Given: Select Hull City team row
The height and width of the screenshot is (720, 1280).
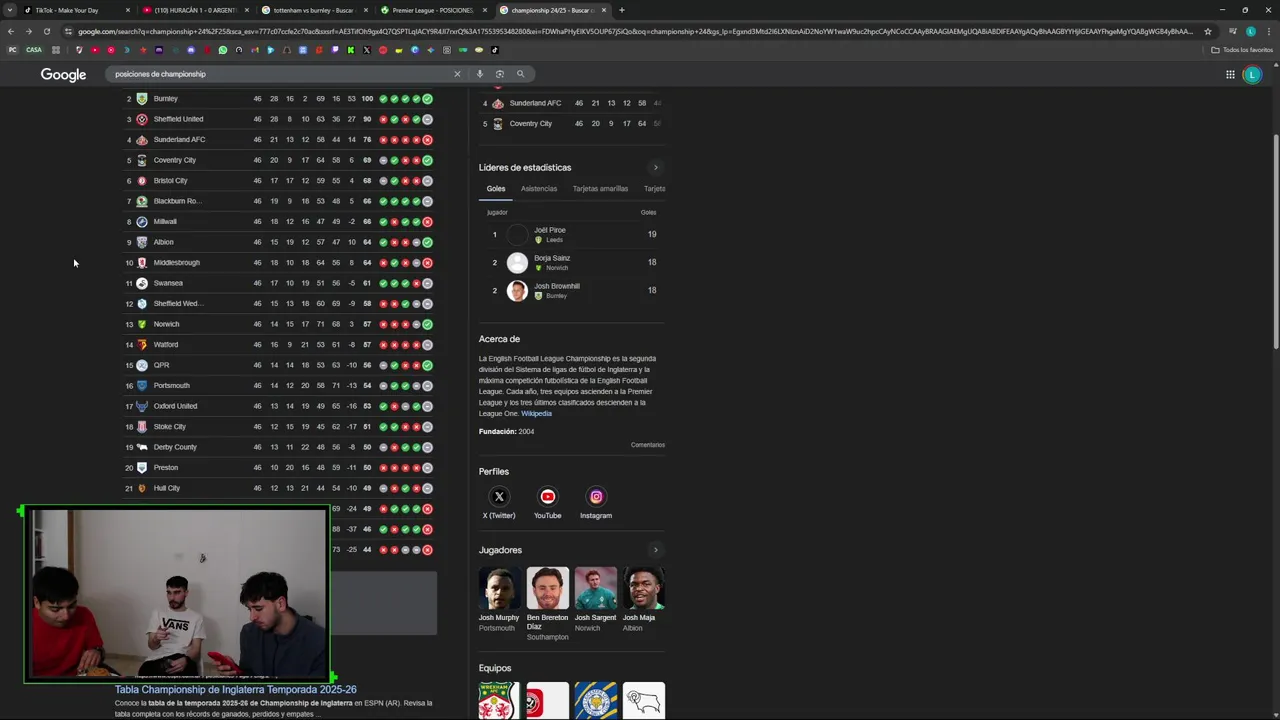Looking at the screenshot, I should coord(278,488).
